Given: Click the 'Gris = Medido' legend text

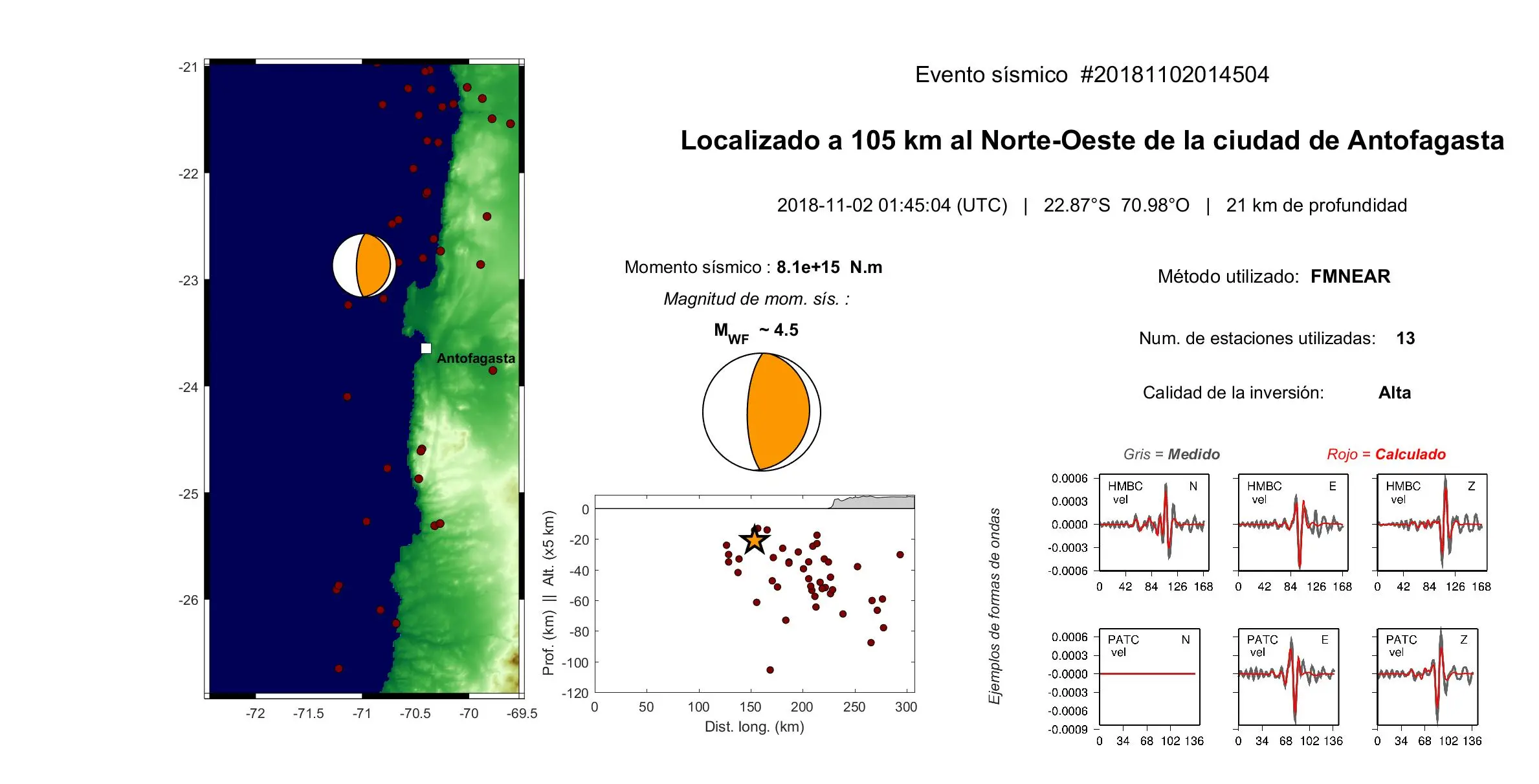Looking at the screenshot, I should click(1171, 454).
